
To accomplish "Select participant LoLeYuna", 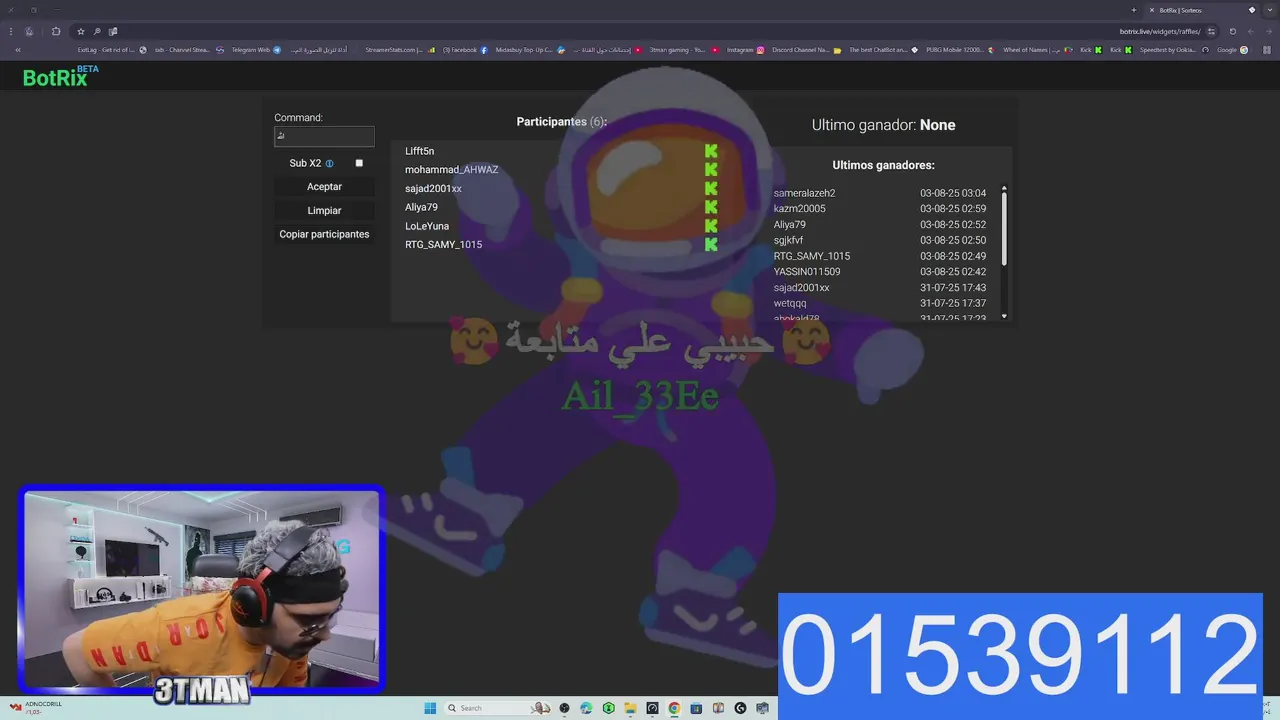I will (x=427, y=226).
